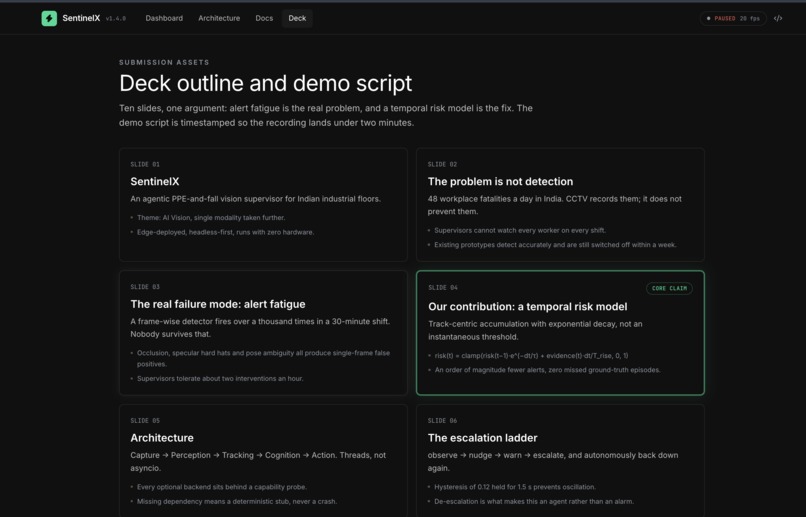The height and width of the screenshot is (517, 806).
Task: Click 'Every optional backend sits behind' bullet
Action: pyautogui.click(x=222, y=487)
